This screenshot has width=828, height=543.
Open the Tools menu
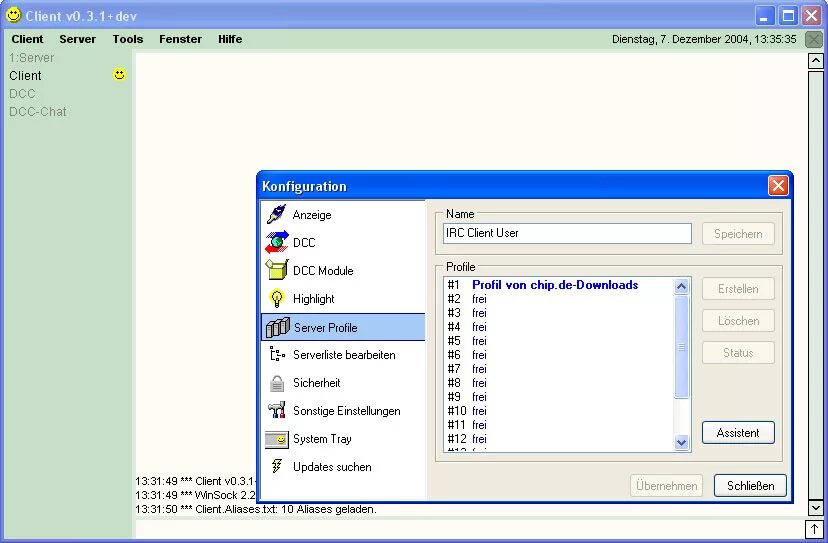pyautogui.click(x=128, y=39)
